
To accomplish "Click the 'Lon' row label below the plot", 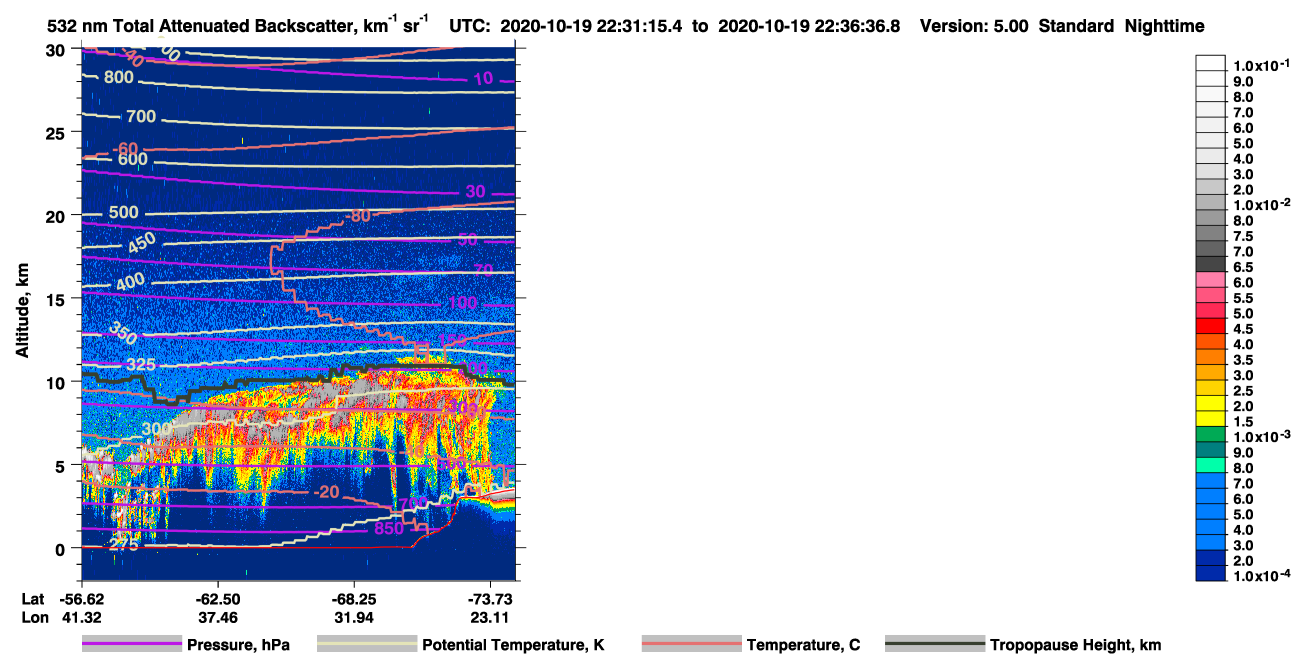I will pyautogui.click(x=33, y=617).
